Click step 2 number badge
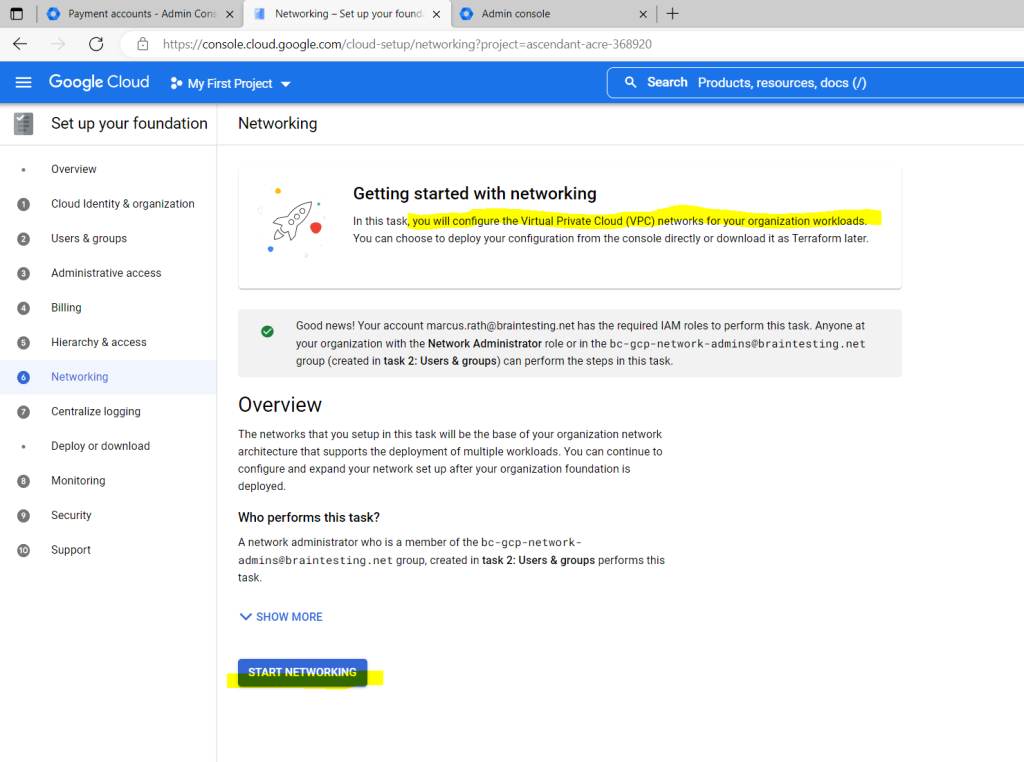The height and width of the screenshot is (762, 1024). click(x=24, y=239)
